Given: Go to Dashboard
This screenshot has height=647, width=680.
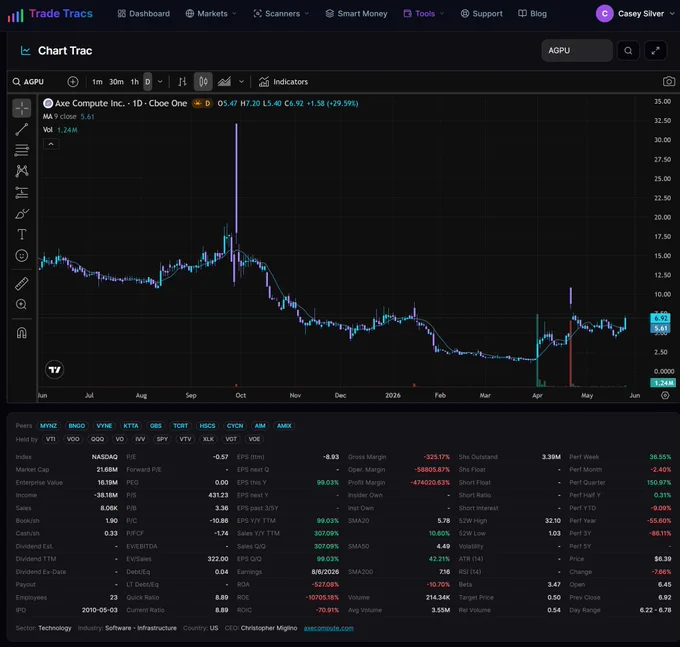Looking at the screenshot, I should [144, 14].
